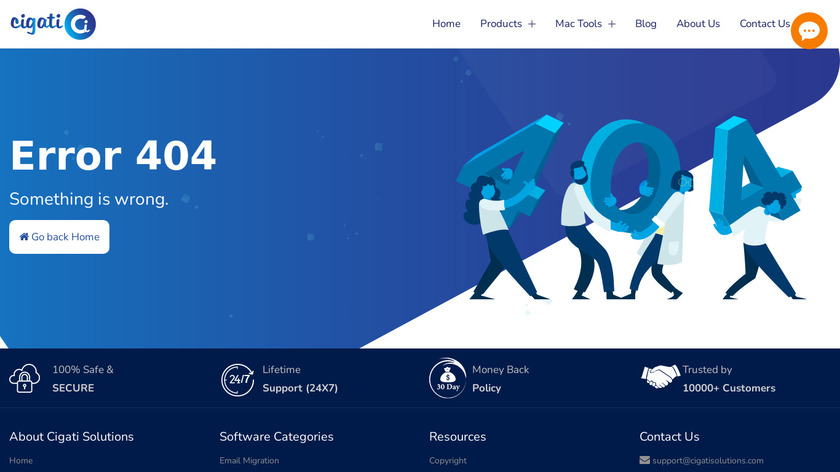Screen dimensions: 840x472
Task: Open the Mac Tools menu item
Action: tap(579, 24)
